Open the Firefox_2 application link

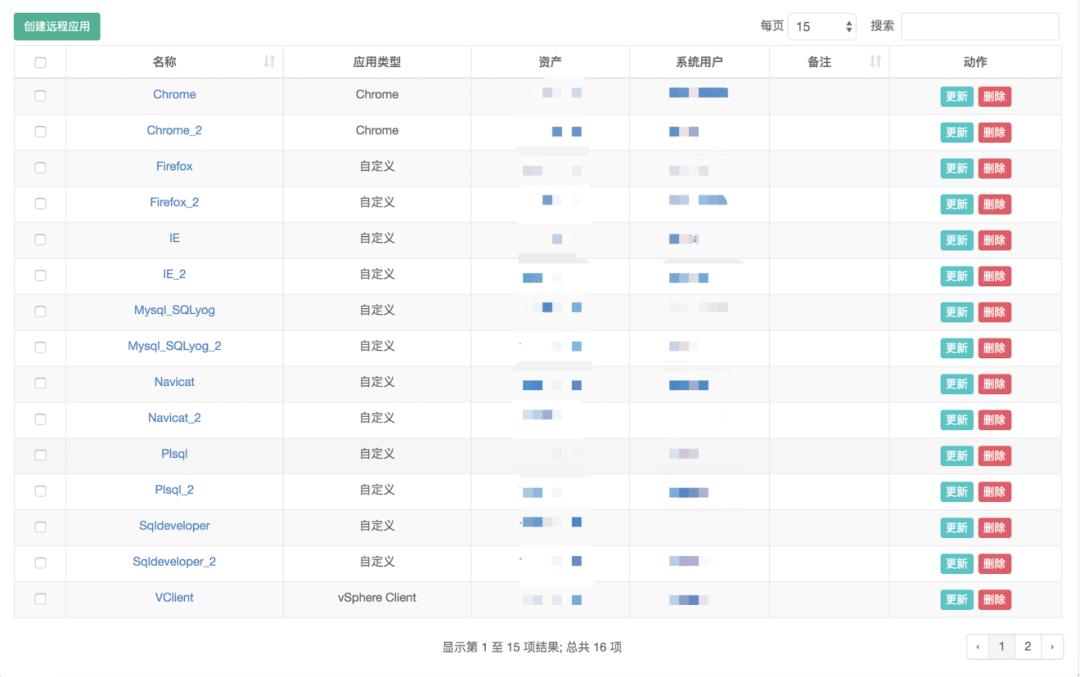pyautogui.click(x=174, y=203)
